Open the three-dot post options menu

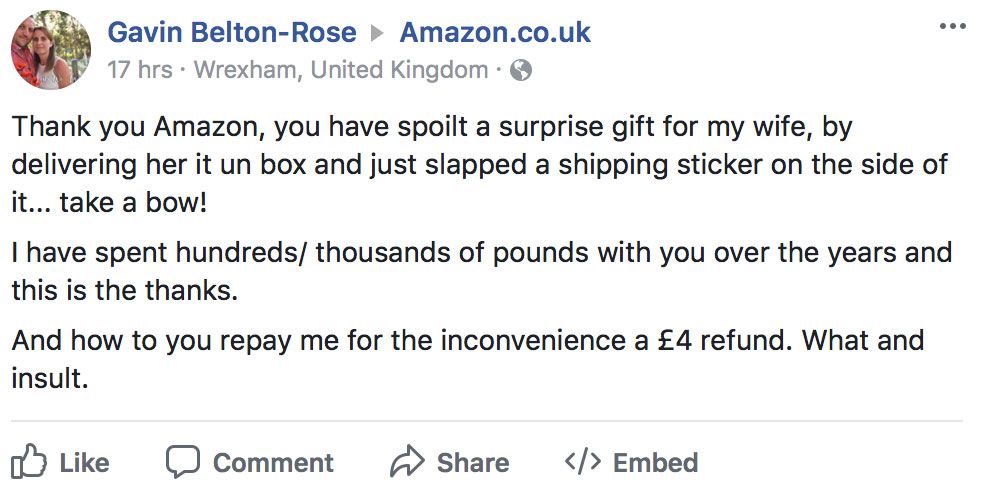pos(953,27)
